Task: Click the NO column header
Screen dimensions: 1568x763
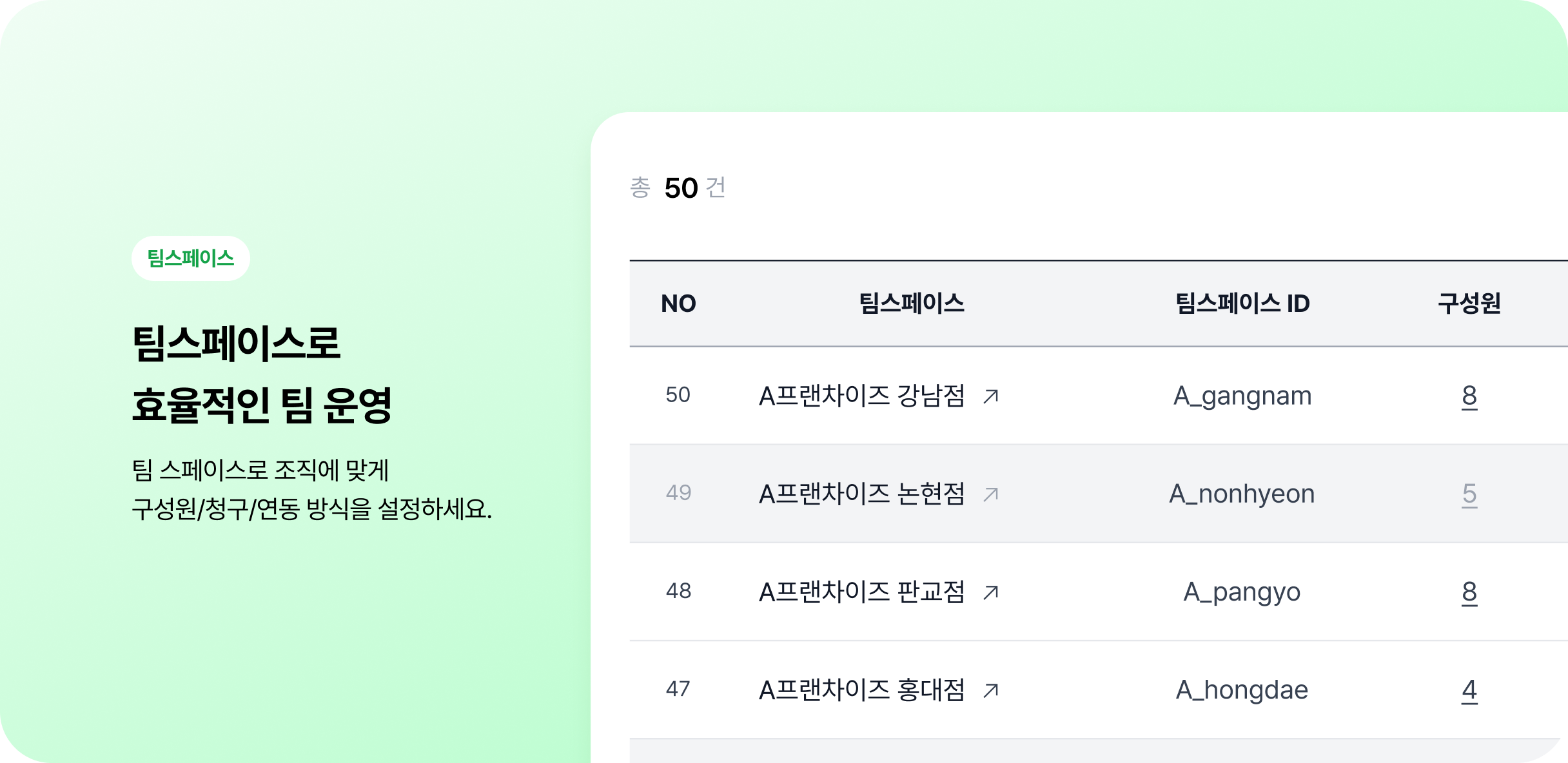Action: tap(678, 304)
